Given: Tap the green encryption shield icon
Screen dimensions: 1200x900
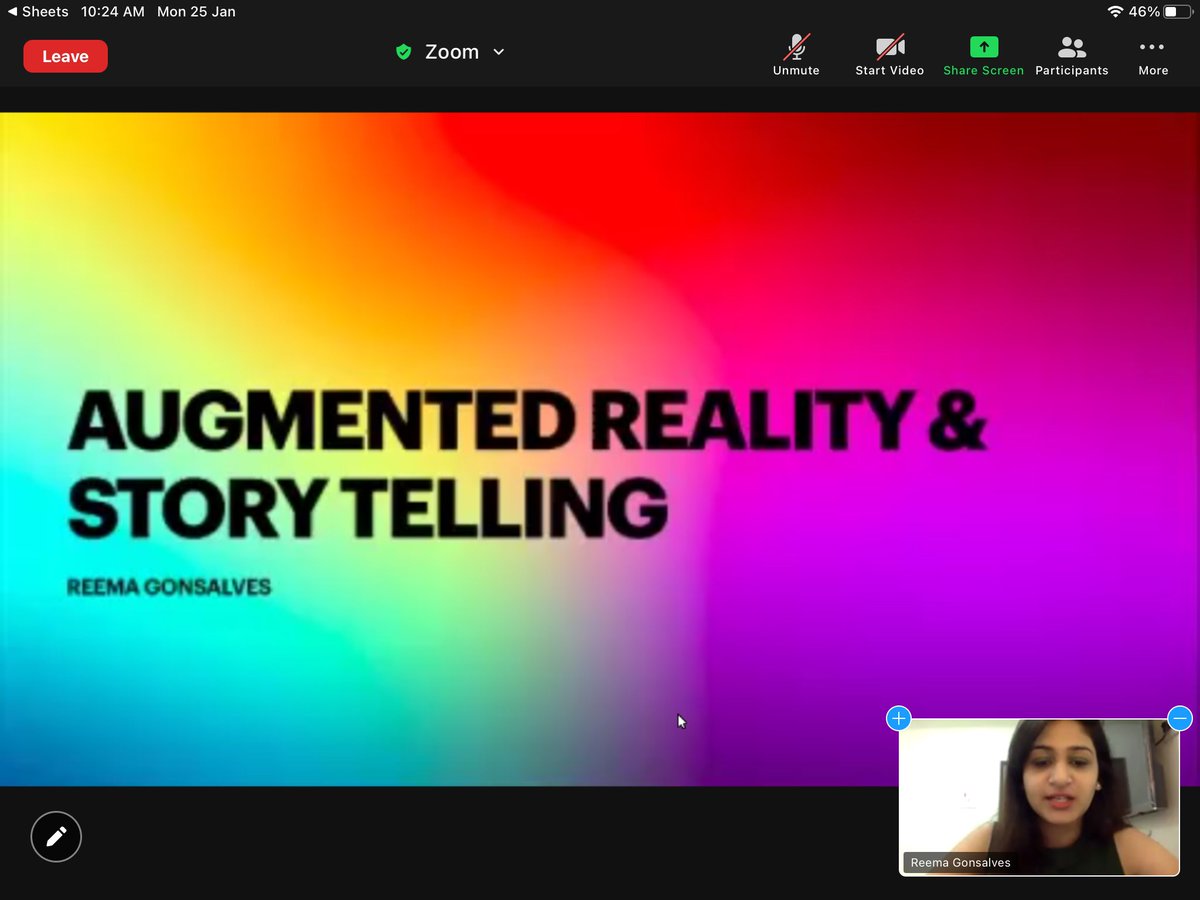Looking at the screenshot, I should point(403,51).
